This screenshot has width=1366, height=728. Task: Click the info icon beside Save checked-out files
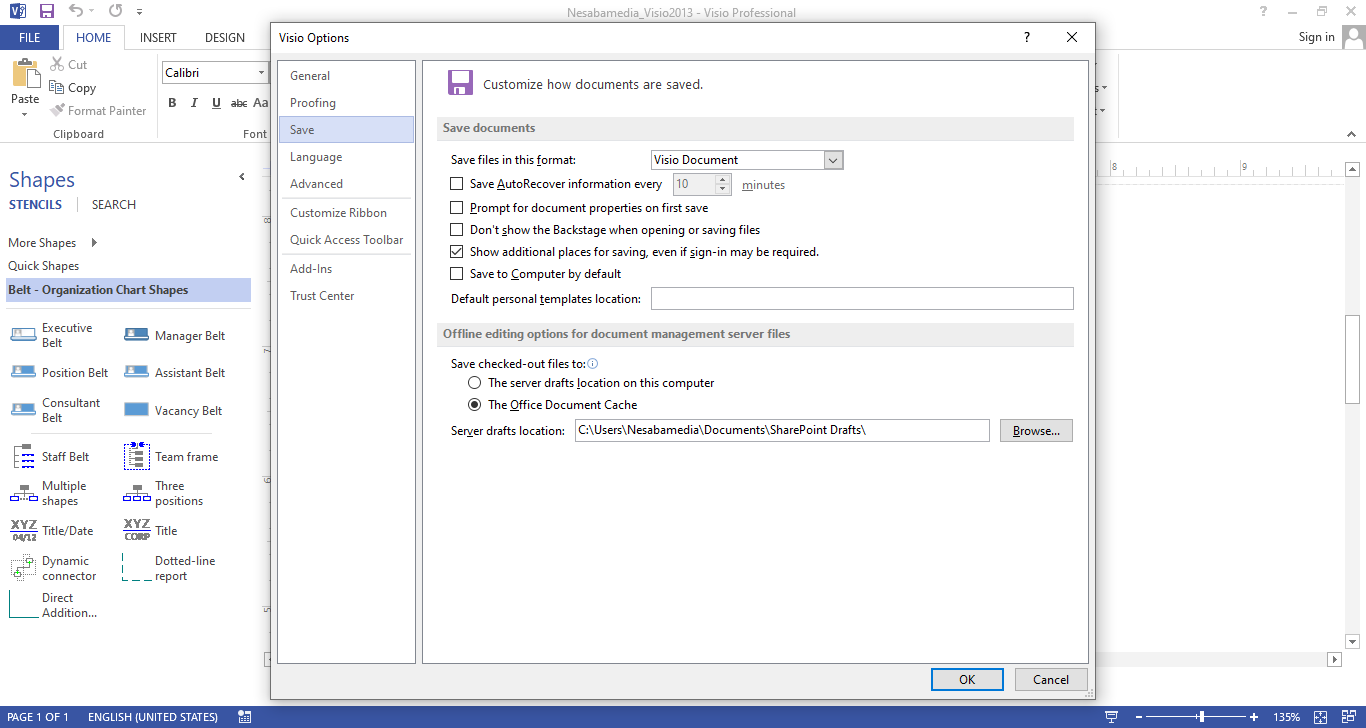click(593, 364)
